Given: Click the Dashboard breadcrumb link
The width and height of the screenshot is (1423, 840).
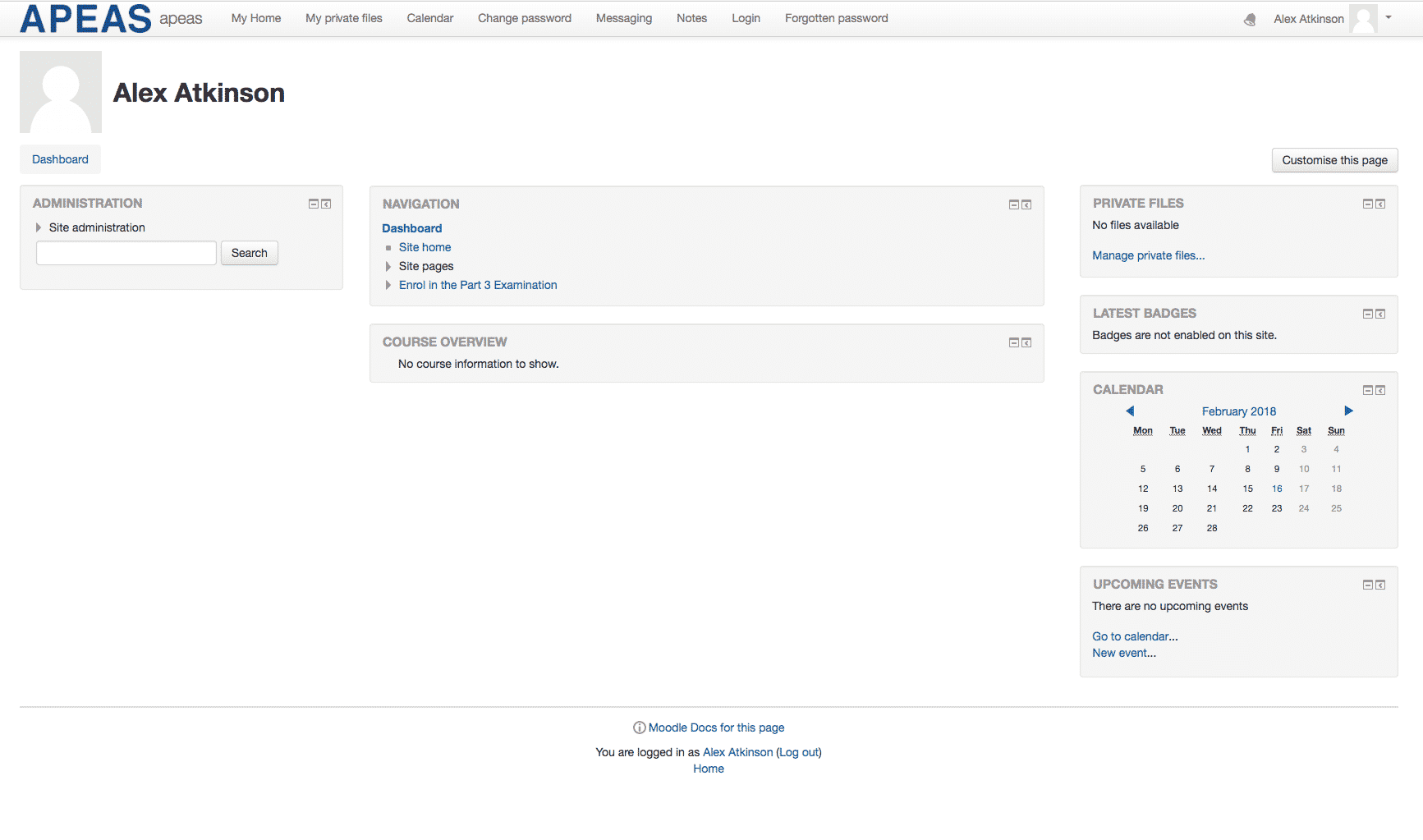Looking at the screenshot, I should [x=60, y=159].
